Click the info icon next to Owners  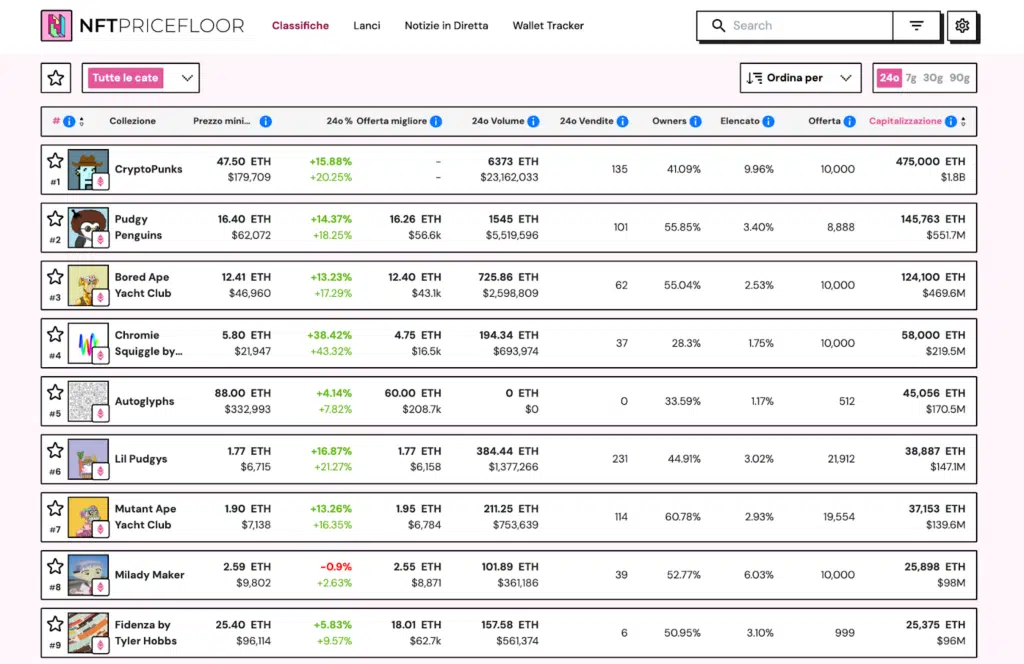(695, 122)
